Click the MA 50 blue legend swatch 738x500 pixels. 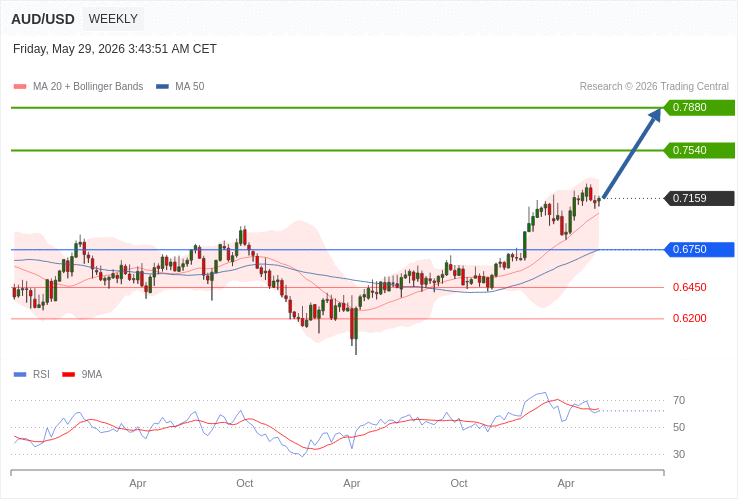(162, 87)
